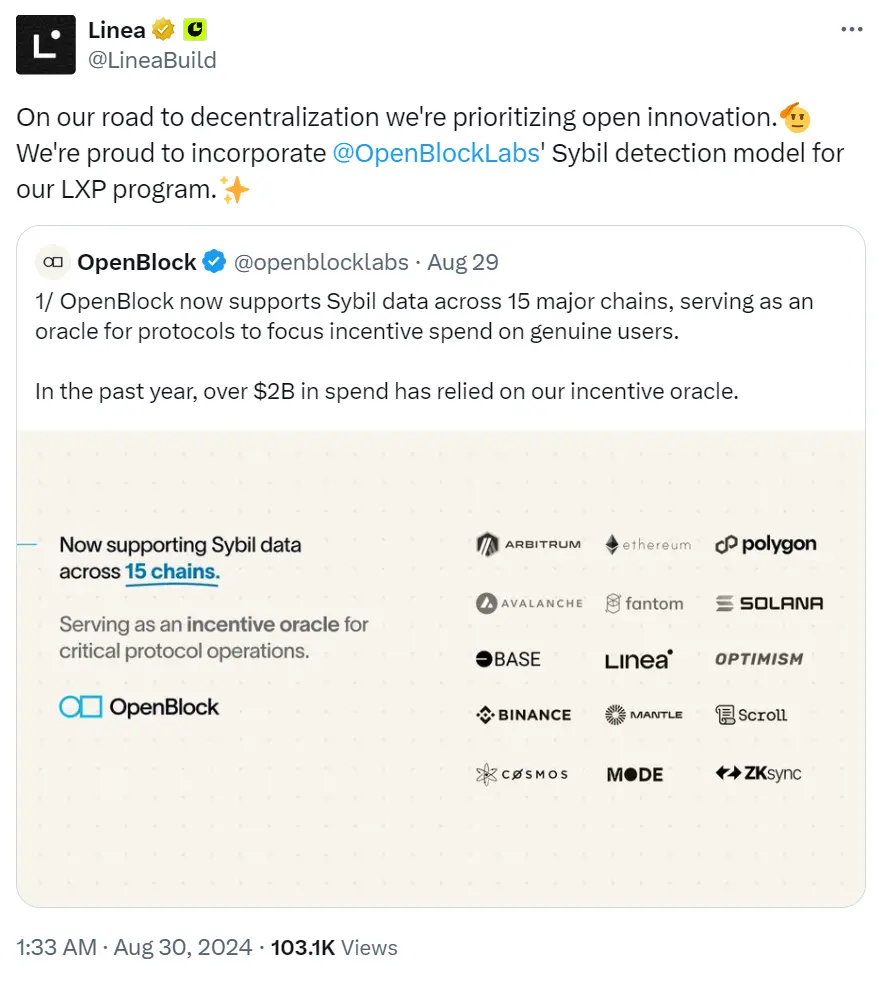The width and height of the screenshot is (885, 981).
Task: Click OpenBlock's blue verification checkmark
Action: pyautogui.click(x=213, y=262)
